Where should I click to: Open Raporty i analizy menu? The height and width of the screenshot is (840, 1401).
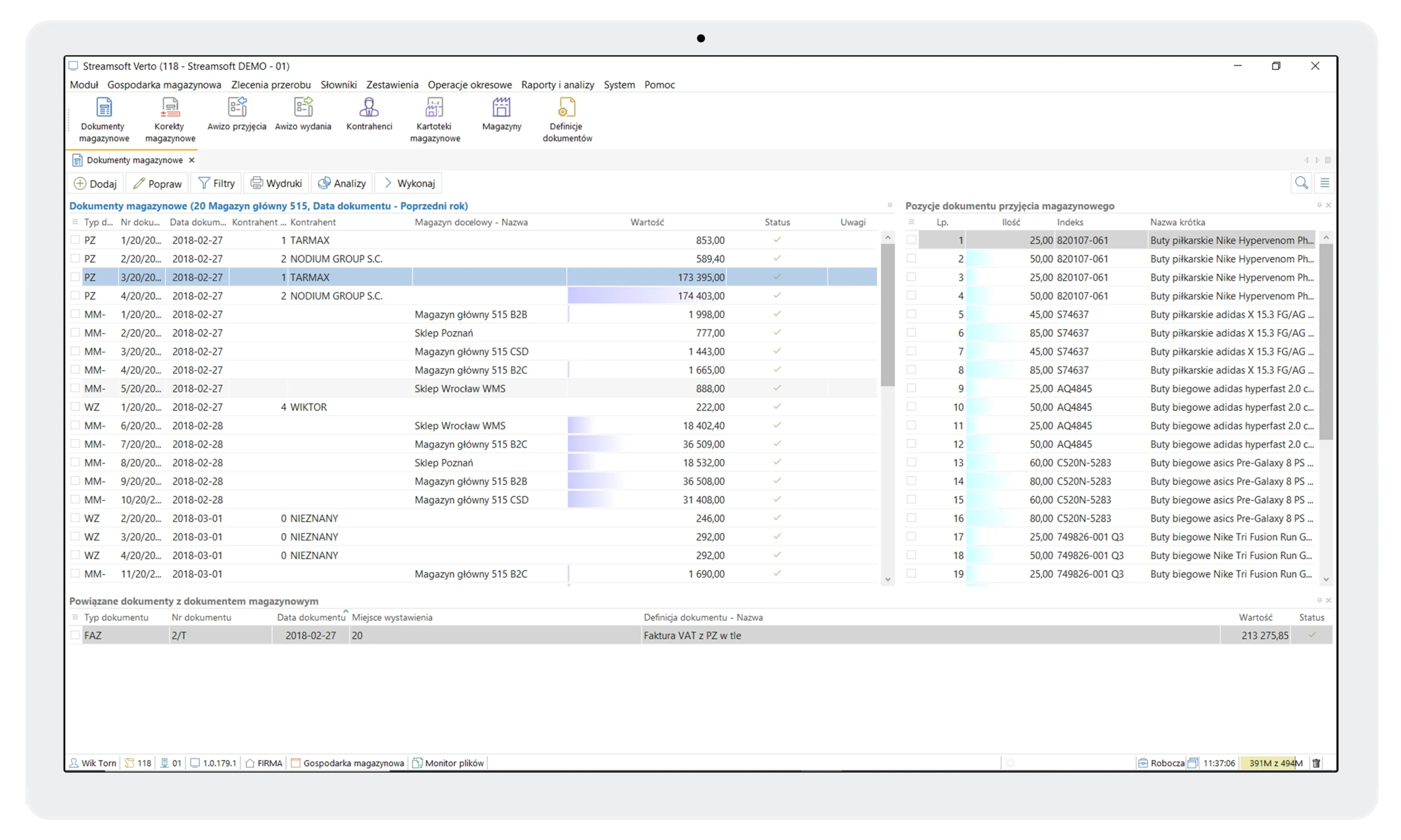[x=557, y=85]
